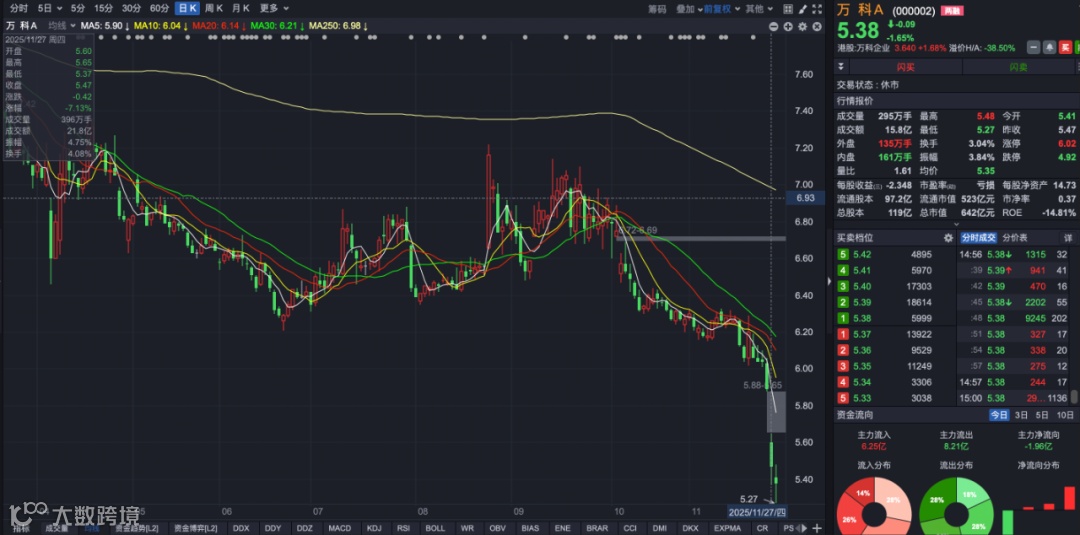Open moving average settings gear icon
Viewport: 1080px width, 535px height.
click(x=802, y=26)
